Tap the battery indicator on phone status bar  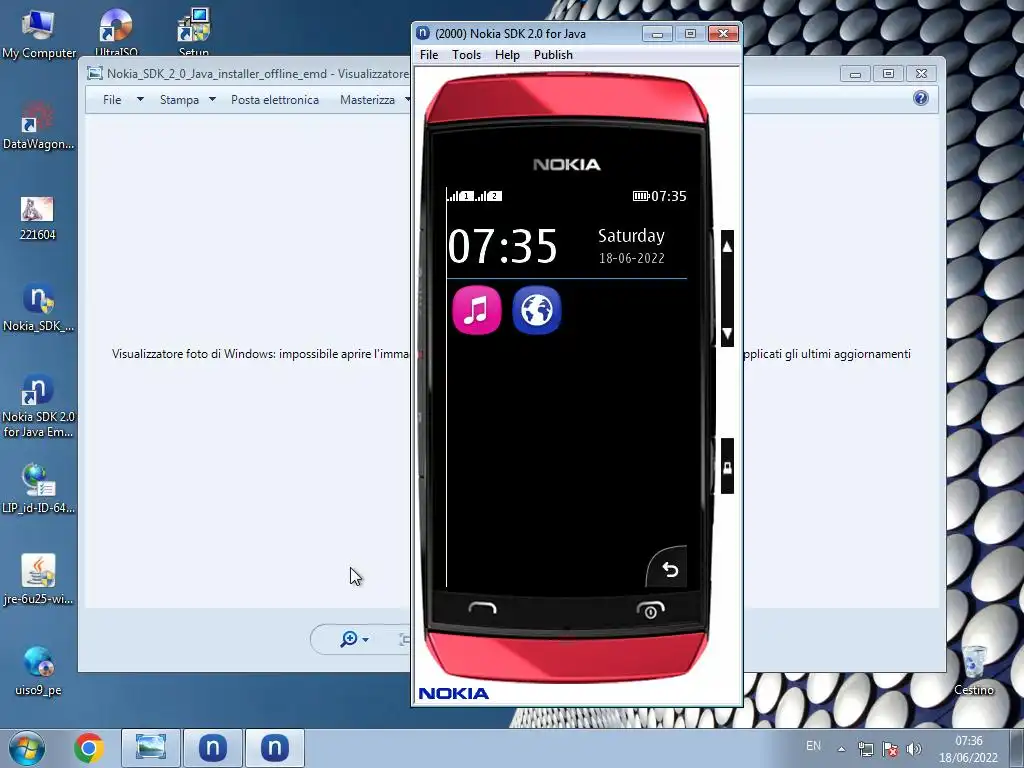(641, 196)
